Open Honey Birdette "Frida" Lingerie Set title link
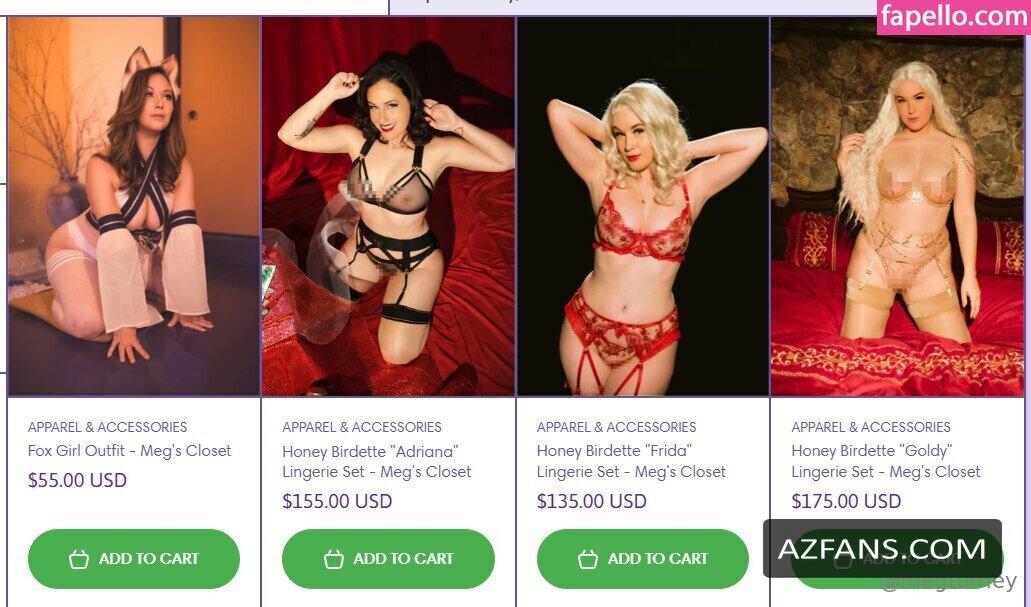Screen dimensions: 1031x607 631,462
